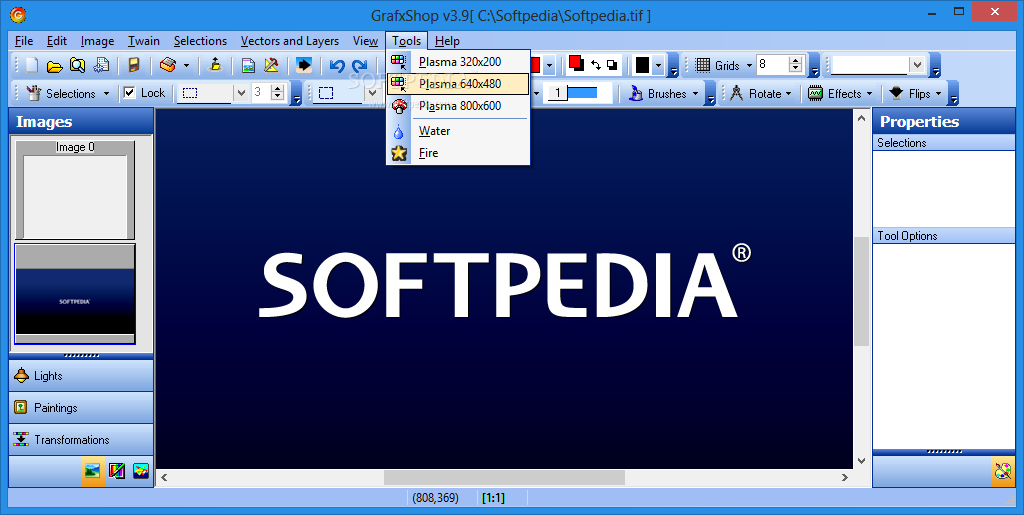Screen dimensions: 1024x515
Task: Open the Grids dropdown arrow
Action: [749, 65]
